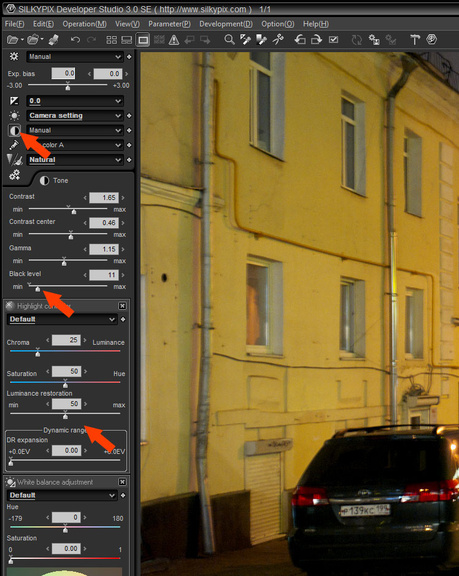The width and height of the screenshot is (459, 576).
Task: Click the tone contrast half-circle icon
Action: pyautogui.click(x=15, y=130)
